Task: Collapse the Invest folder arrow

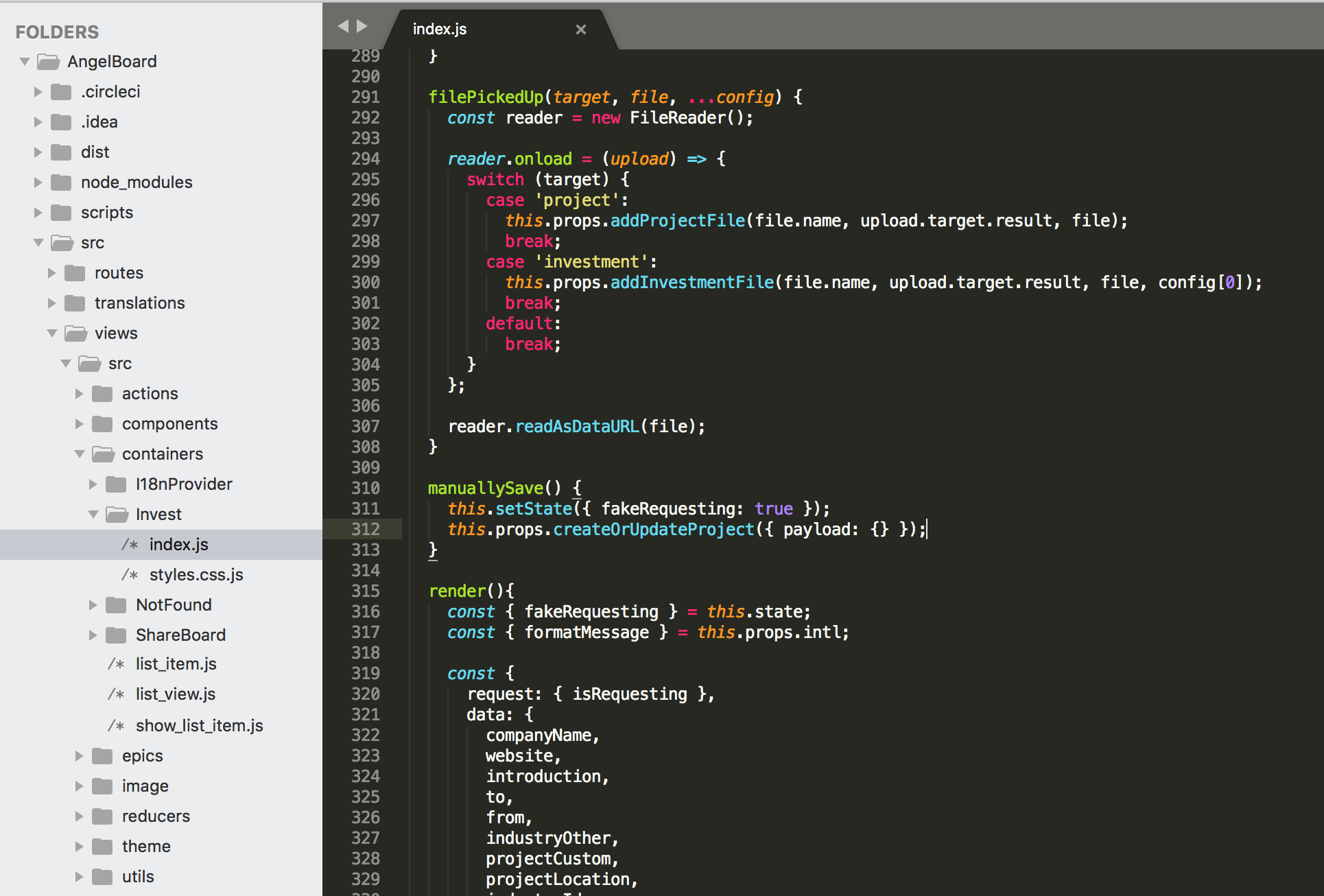Action: pos(93,515)
